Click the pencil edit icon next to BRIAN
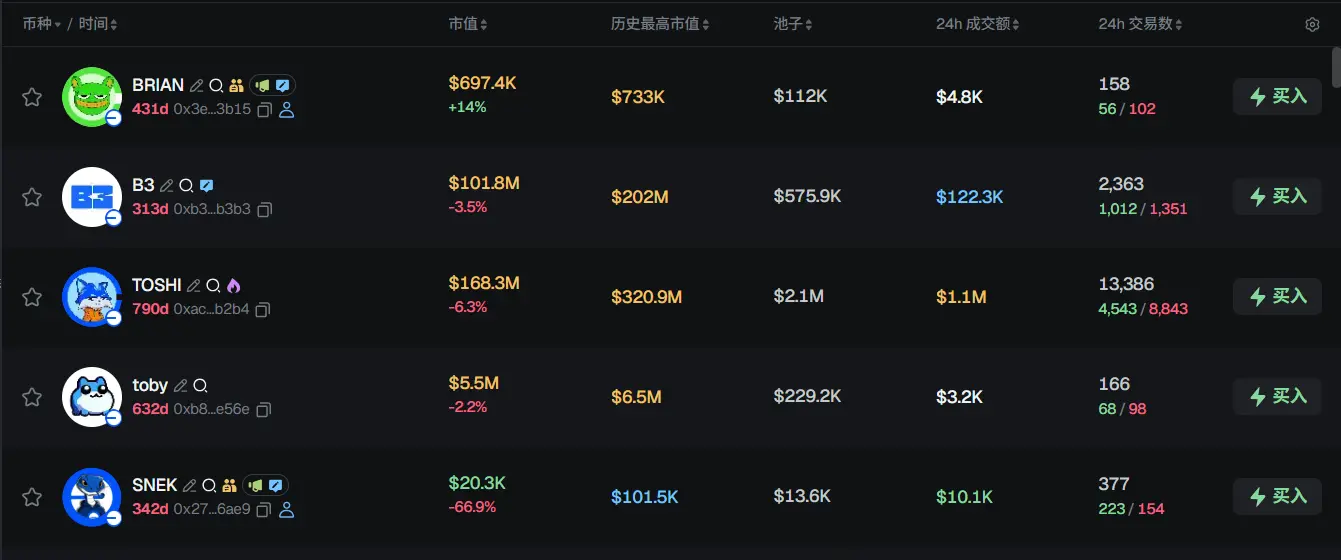Image resolution: width=1341 pixels, height=560 pixels. click(x=196, y=86)
